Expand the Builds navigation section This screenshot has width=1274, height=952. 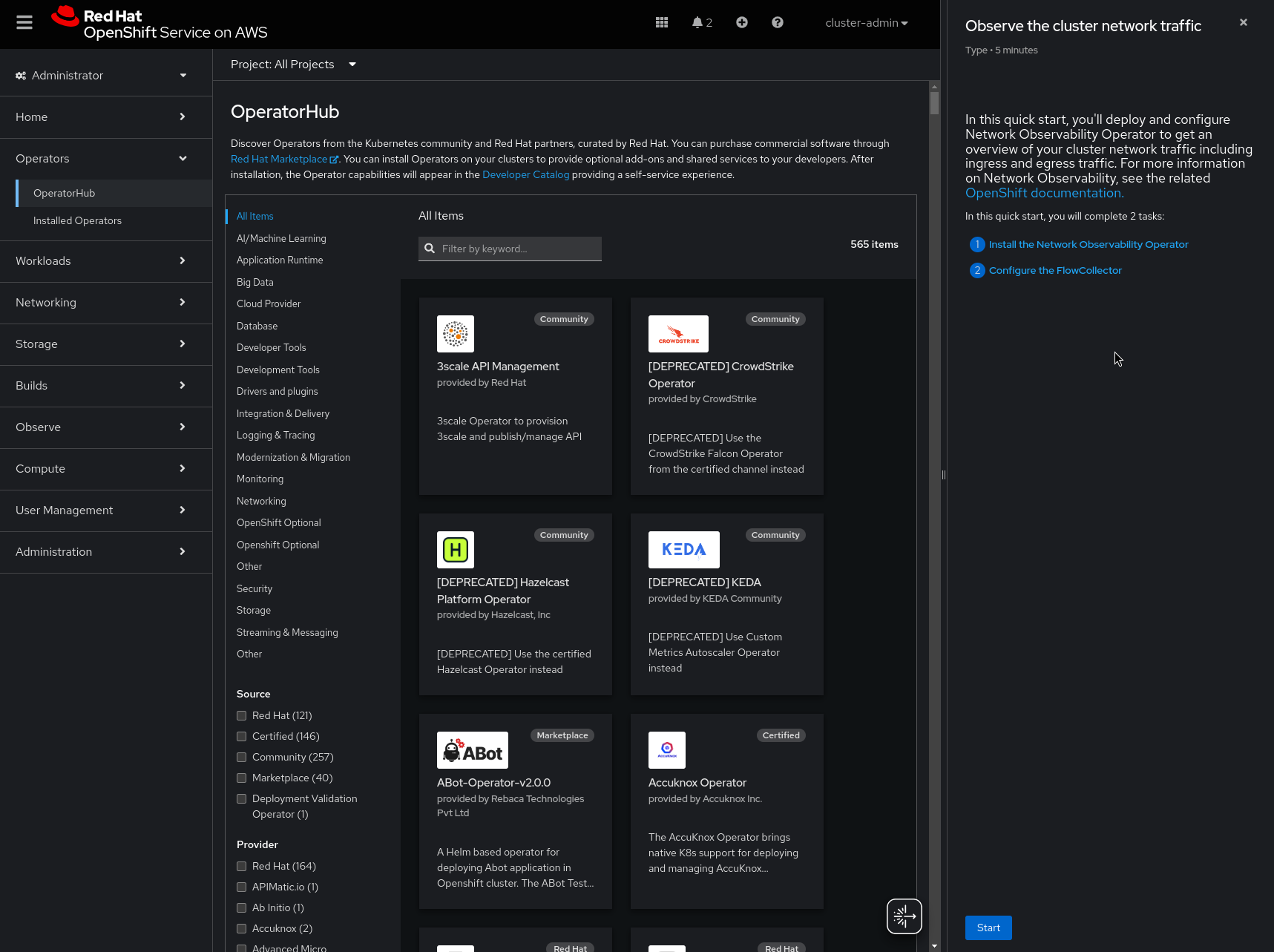click(106, 386)
